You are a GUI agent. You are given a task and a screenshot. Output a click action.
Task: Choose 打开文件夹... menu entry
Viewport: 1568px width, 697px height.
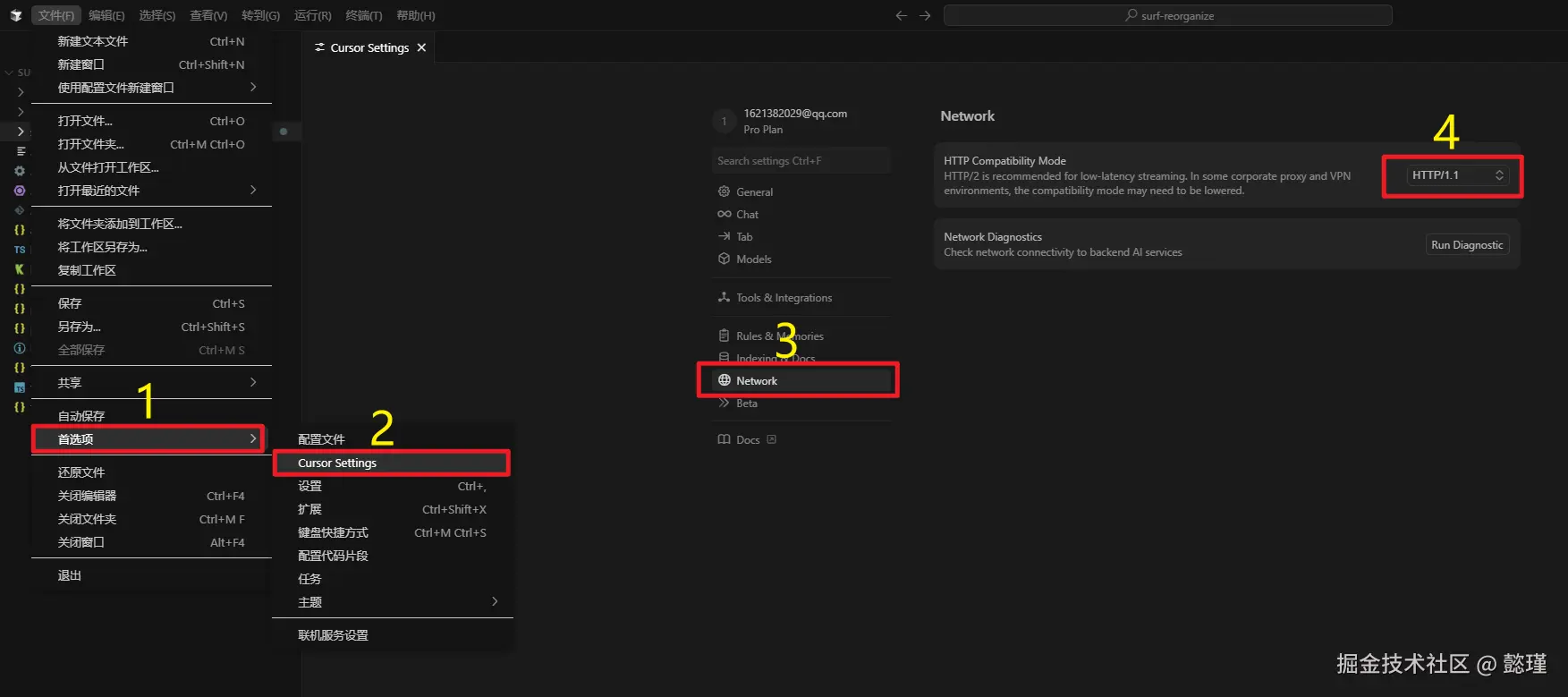pos(151,144)
